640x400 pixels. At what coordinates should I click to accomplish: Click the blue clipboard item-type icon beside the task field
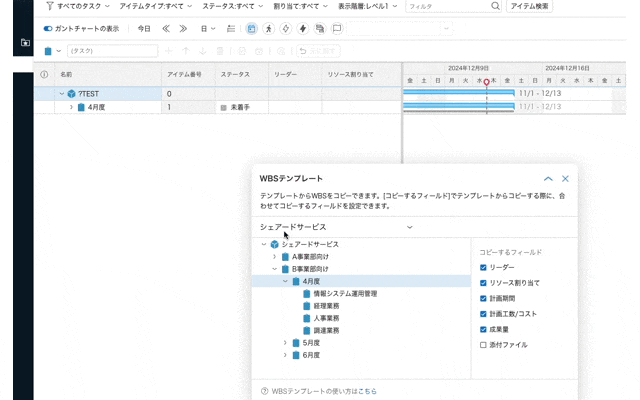pyautogui.click(x=48, y=51)
